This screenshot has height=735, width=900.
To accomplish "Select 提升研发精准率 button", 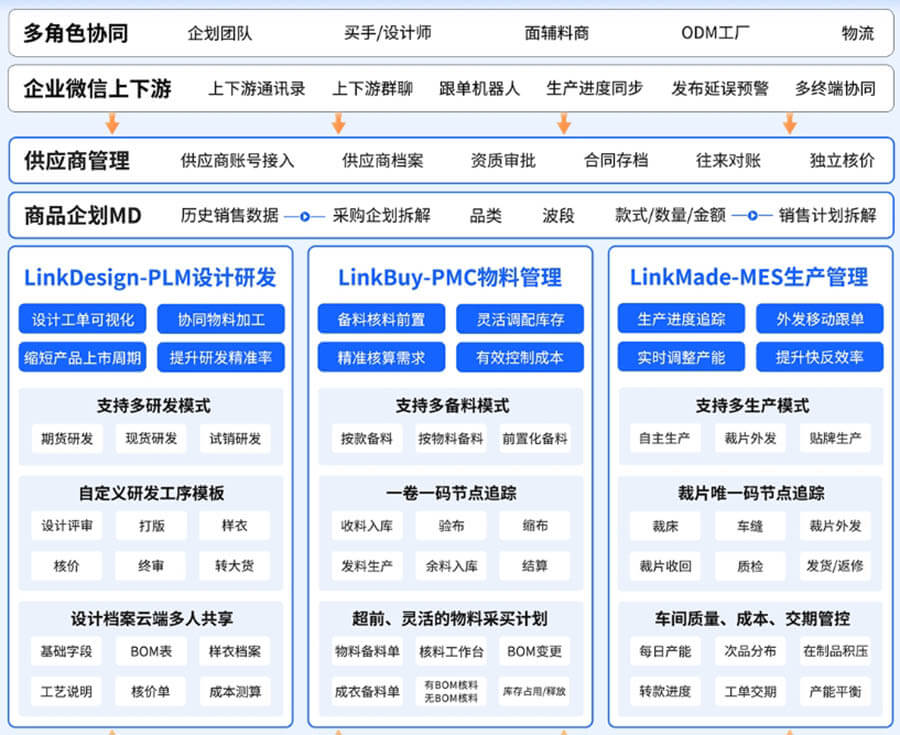I will pos(221,357).
